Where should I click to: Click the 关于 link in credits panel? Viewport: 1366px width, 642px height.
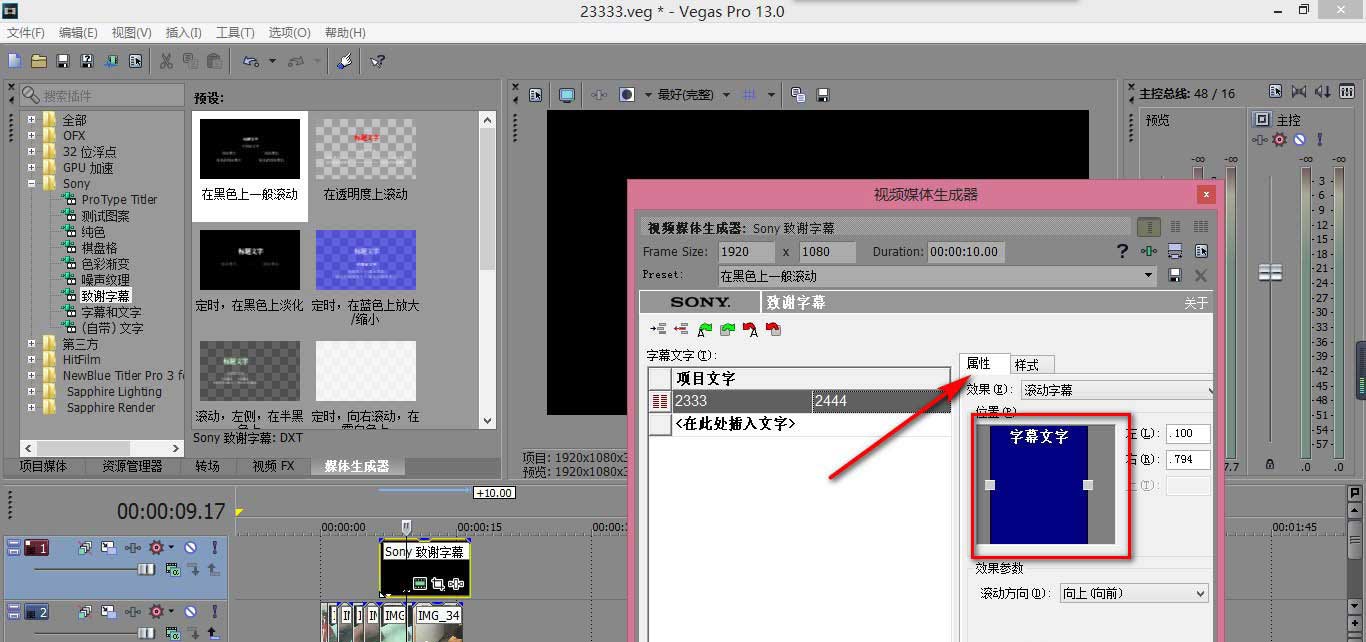point(1196,303)
